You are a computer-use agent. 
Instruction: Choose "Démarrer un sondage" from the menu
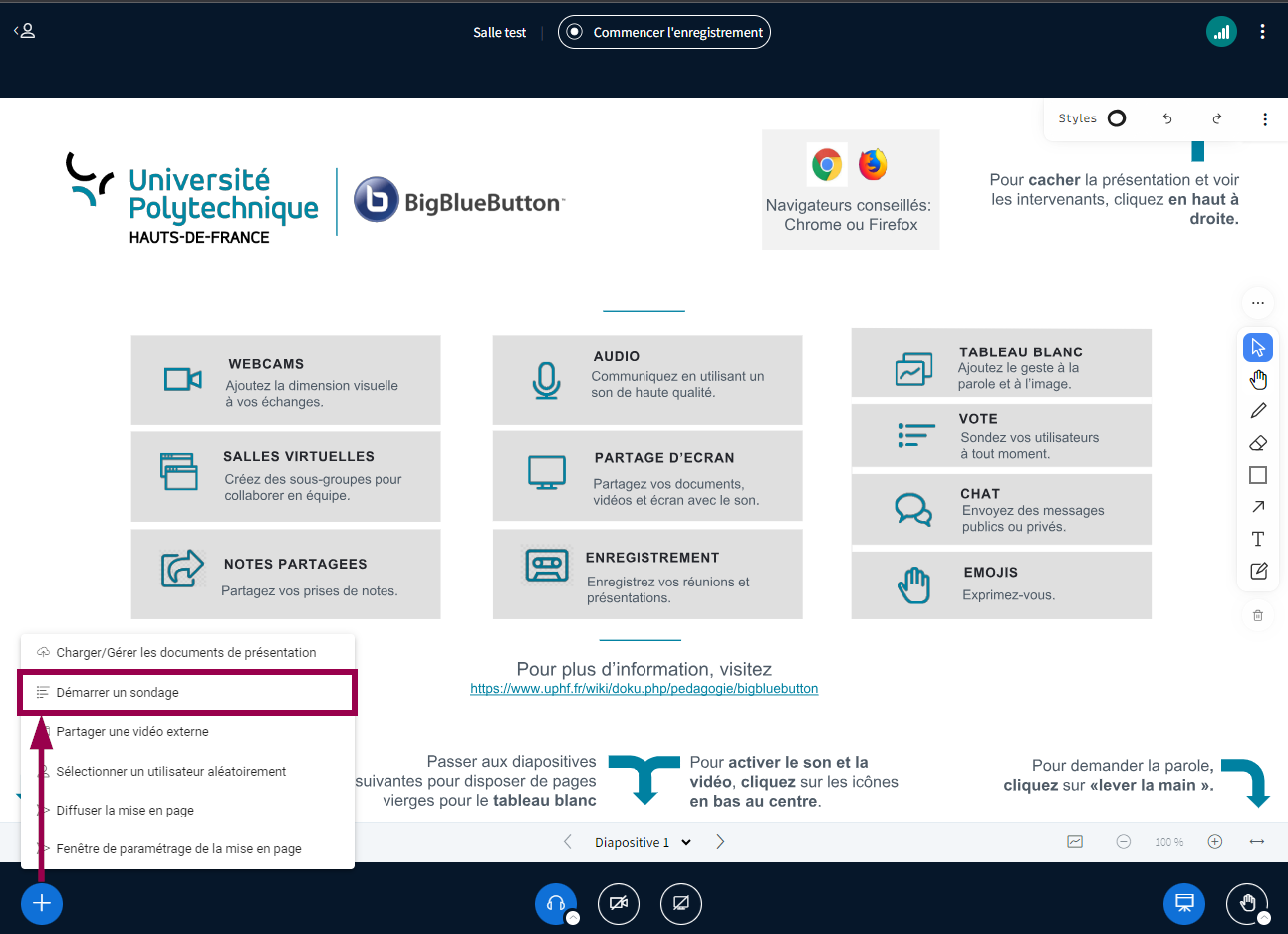[118, 693]
